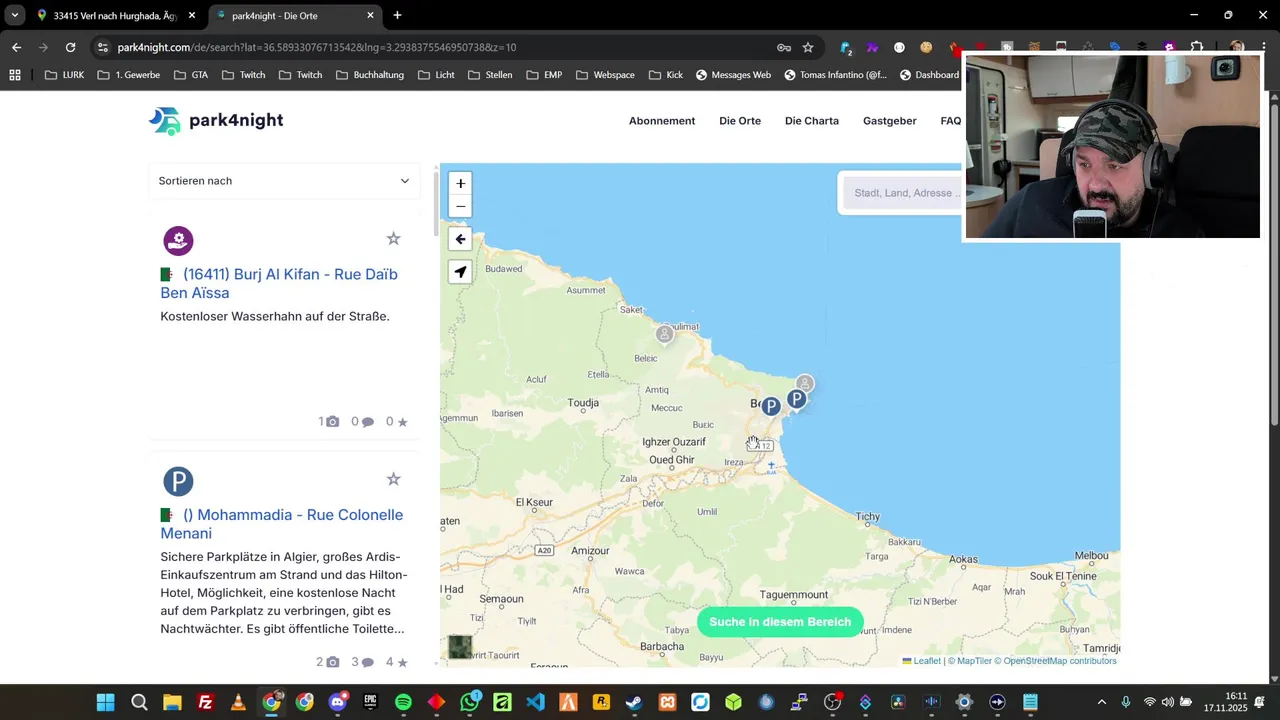Click the MapTiler attribution link
Viewport: 1280px width, 720px height.
click(970, 661)
